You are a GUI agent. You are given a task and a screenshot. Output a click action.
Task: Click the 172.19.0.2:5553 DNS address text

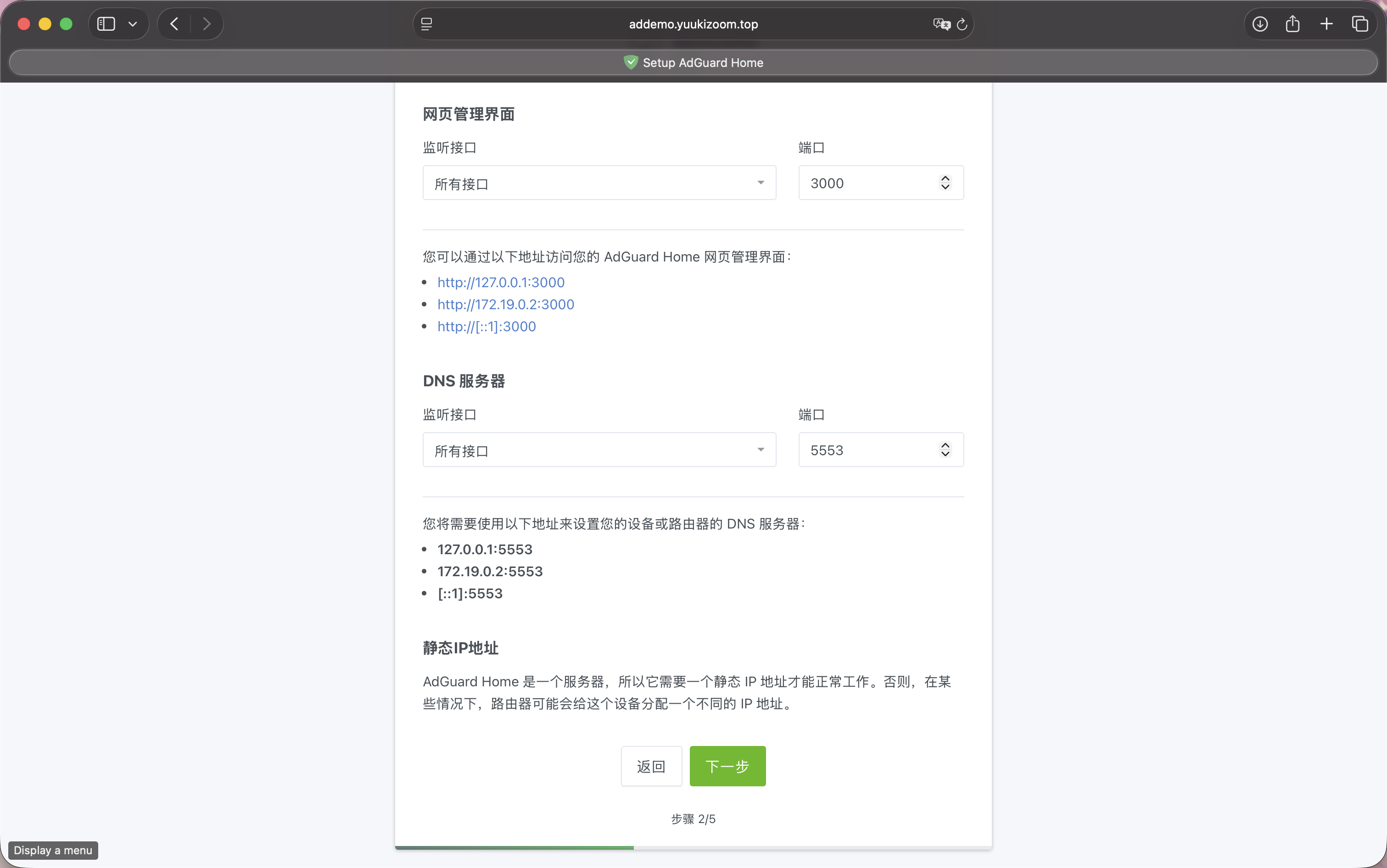(x=490, y=572)
